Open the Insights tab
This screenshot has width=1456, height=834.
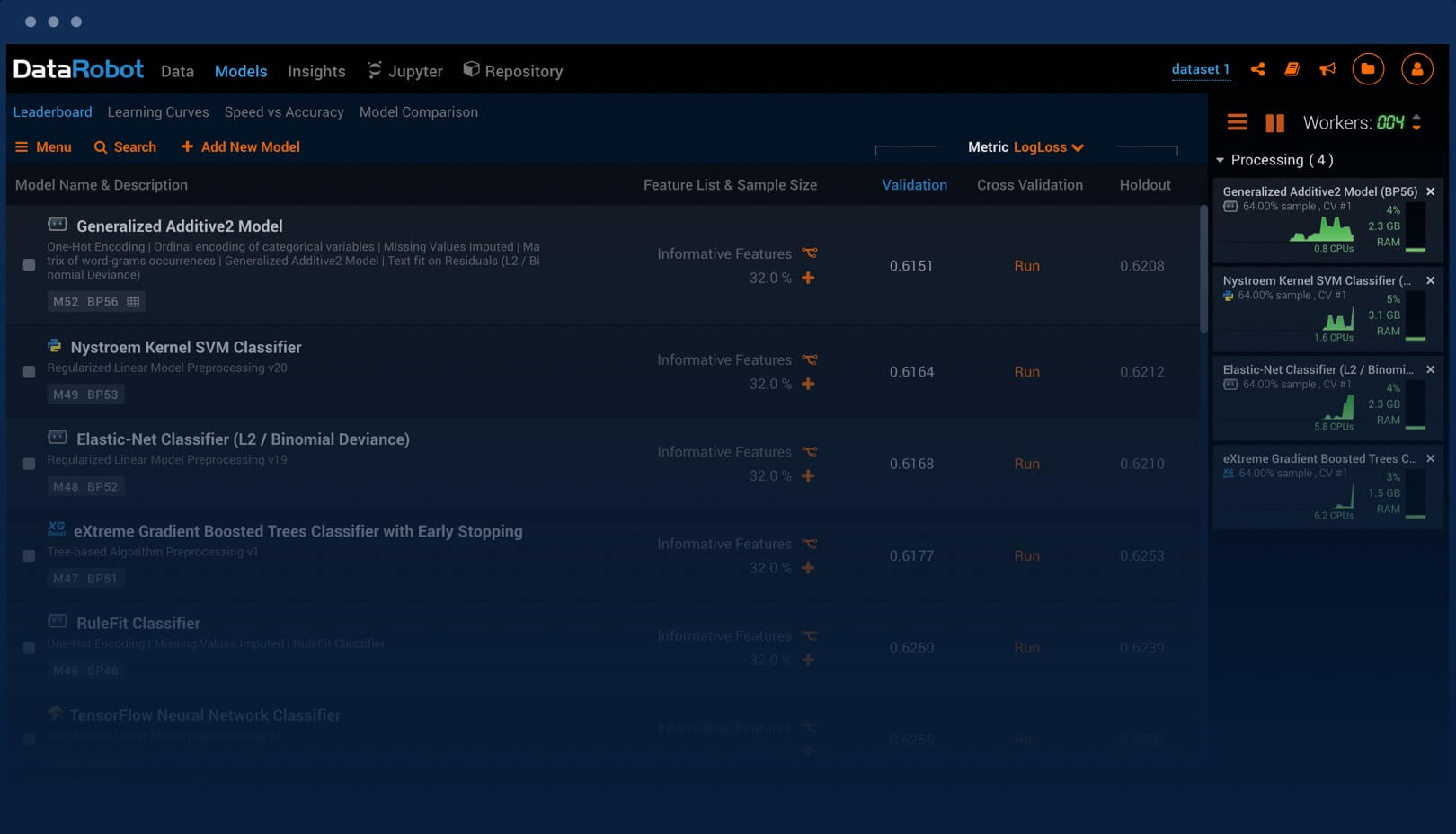pyautogui.click(x=316, y=71)
